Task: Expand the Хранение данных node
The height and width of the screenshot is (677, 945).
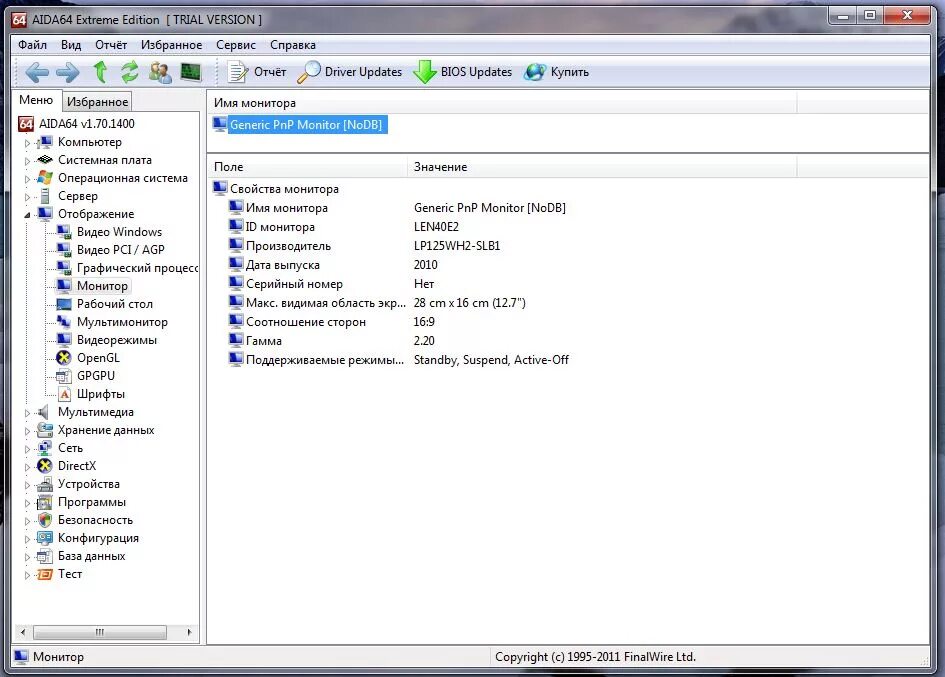Action: coord(27,432)
